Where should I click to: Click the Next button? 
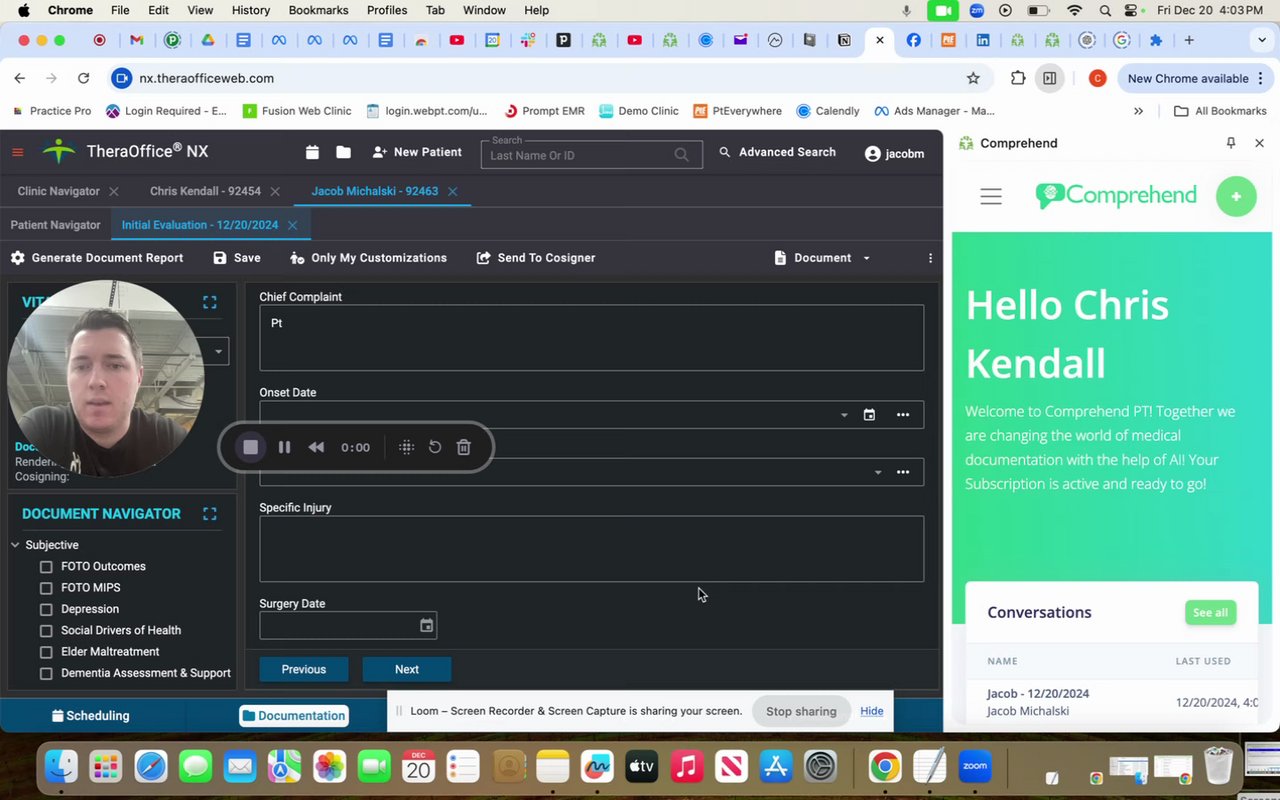click(x=407, y=670)
